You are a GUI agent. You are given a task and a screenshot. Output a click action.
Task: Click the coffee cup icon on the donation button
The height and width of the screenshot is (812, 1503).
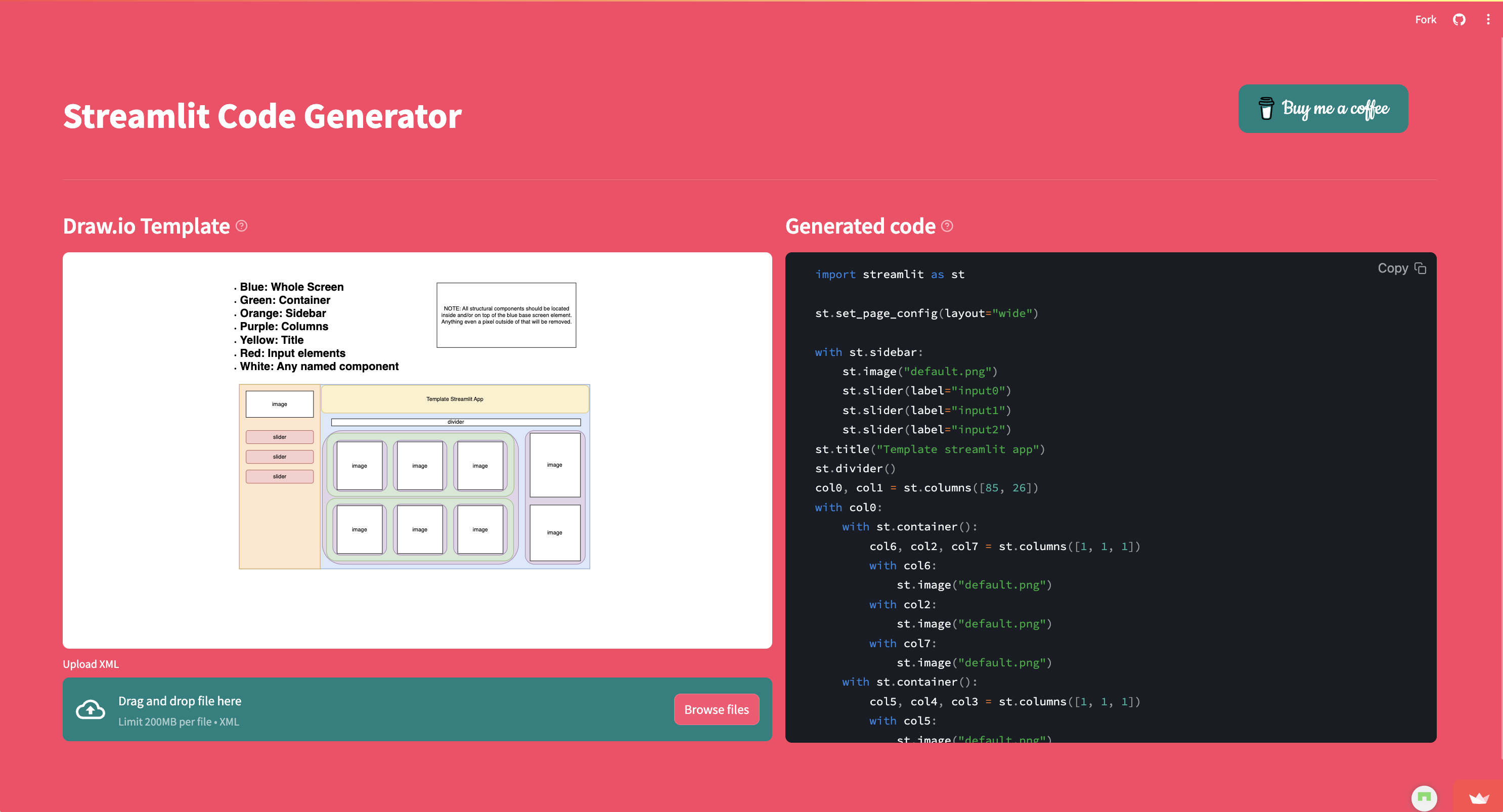click(x=1266, y=109)
